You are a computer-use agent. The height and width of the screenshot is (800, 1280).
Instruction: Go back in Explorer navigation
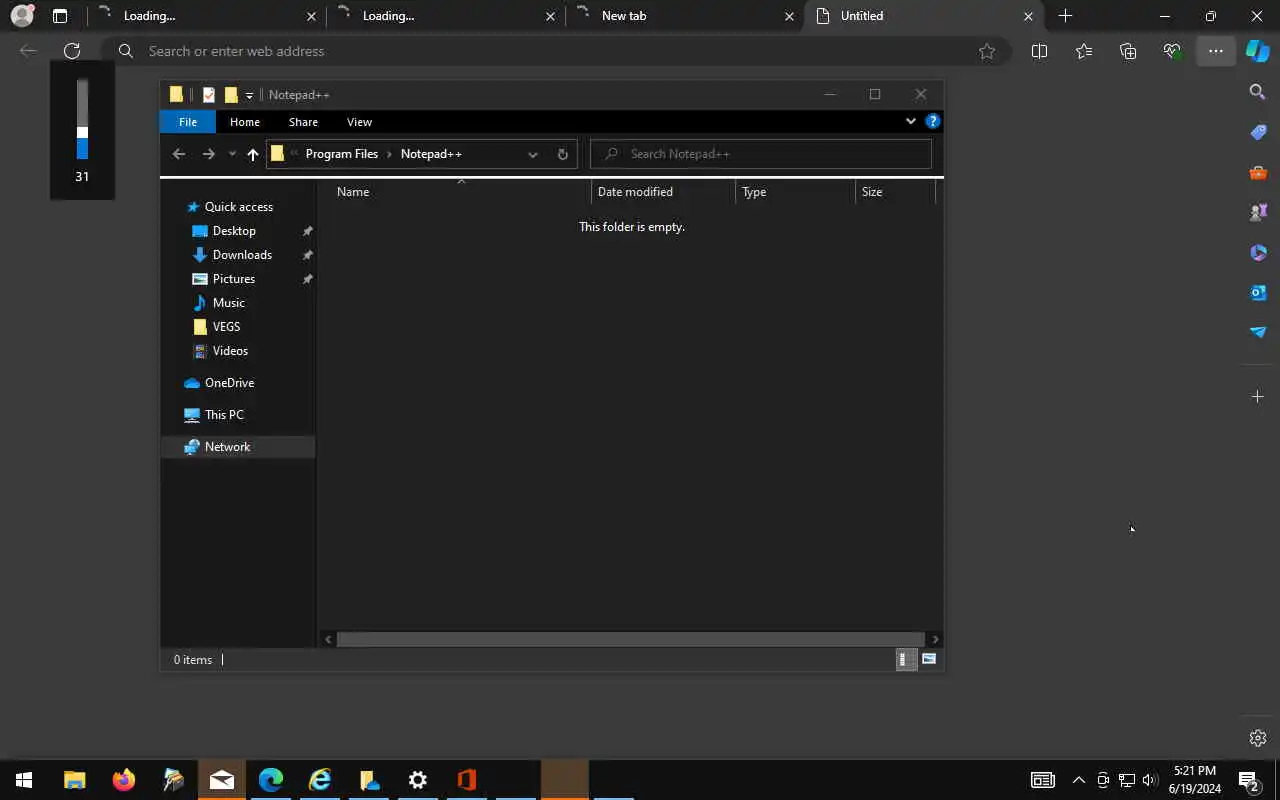tap(179, 154)
